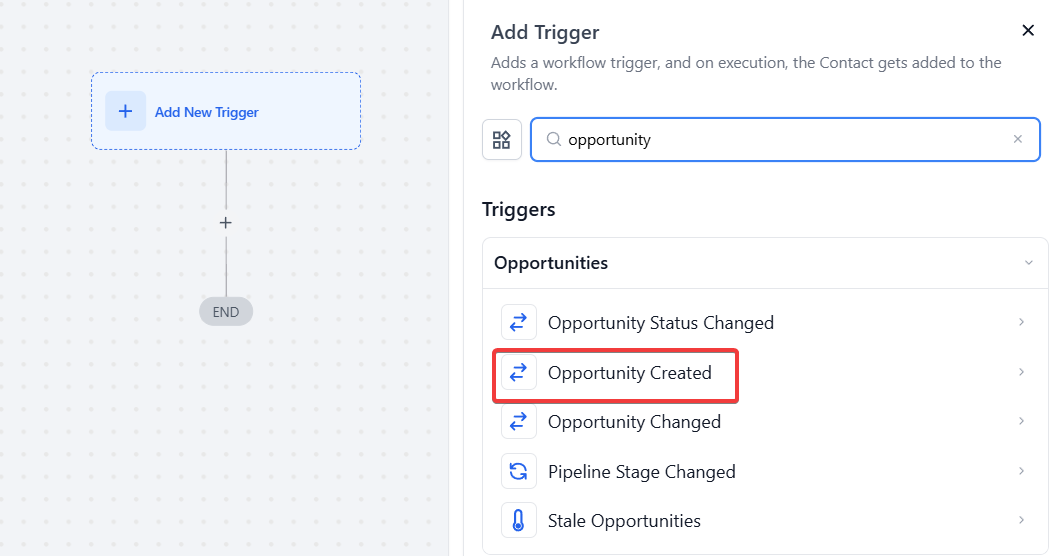Click the Opportunity Changed arrows icon
Viewport: 1062px width, 556px height.
[519, 421]
